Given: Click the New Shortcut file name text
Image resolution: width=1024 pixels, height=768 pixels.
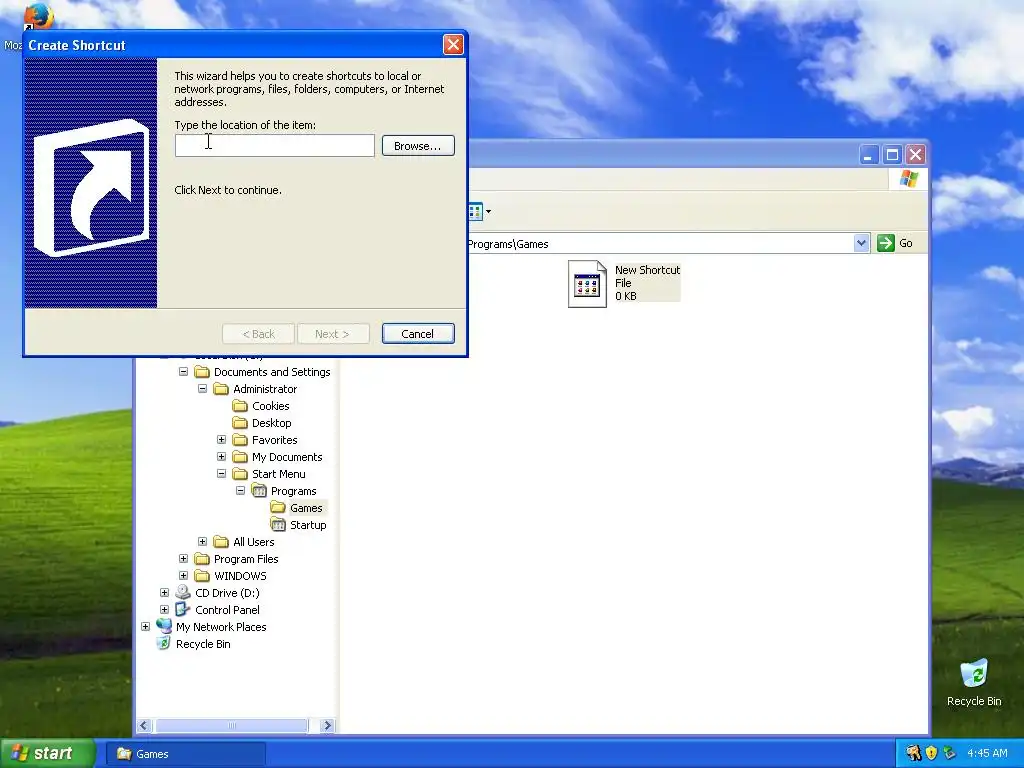Looking at the screenshot, I should tap(647, 270).
